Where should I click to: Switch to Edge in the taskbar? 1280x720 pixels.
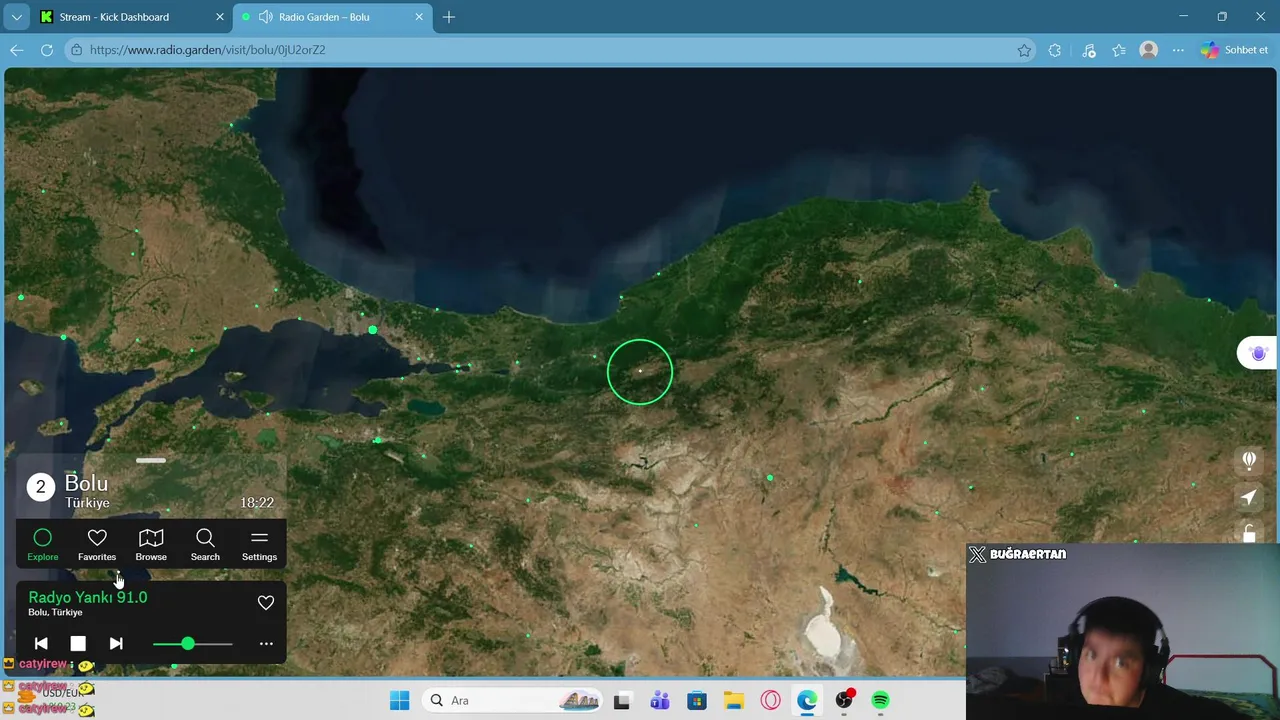point(807,700)
